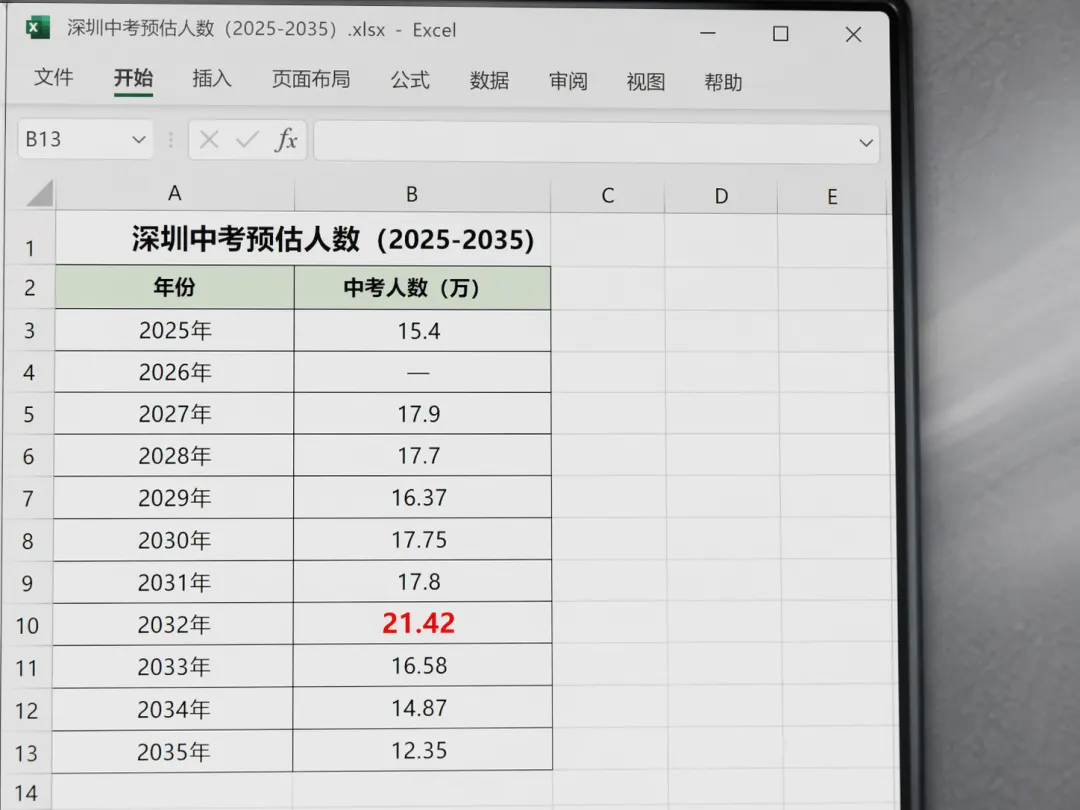Select row 1 header
The image size is (1080, 810).
(x=30, y=238)
